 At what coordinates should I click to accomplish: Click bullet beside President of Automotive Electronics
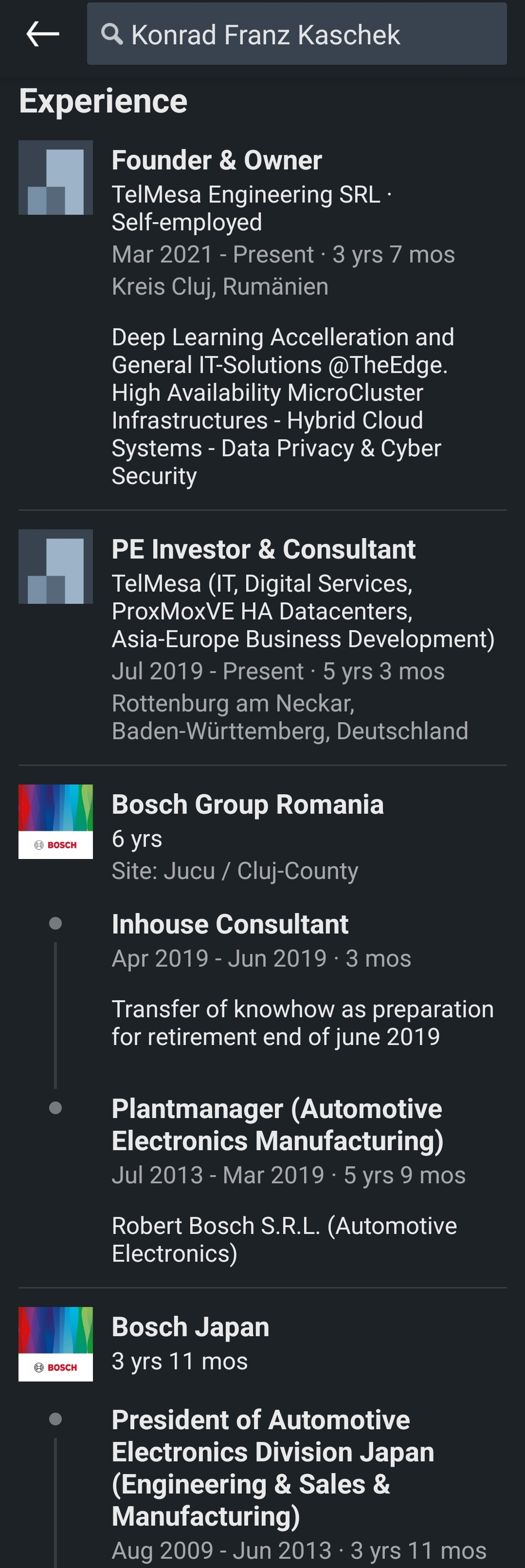(55, 1419)
